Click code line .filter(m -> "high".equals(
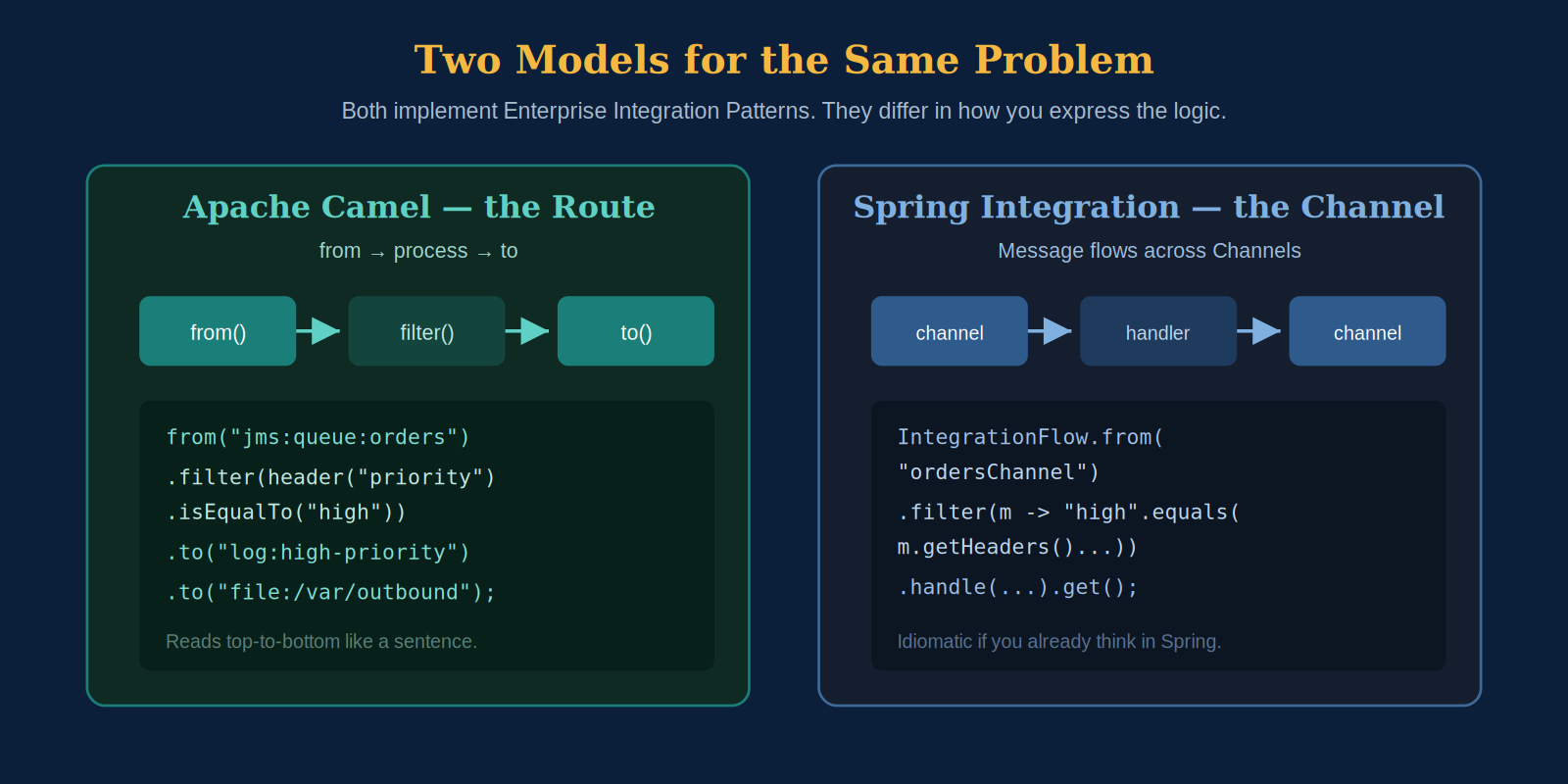The height and width of the screenshot is (784, 1568). pyautogui.click(x=1068, y=513)
